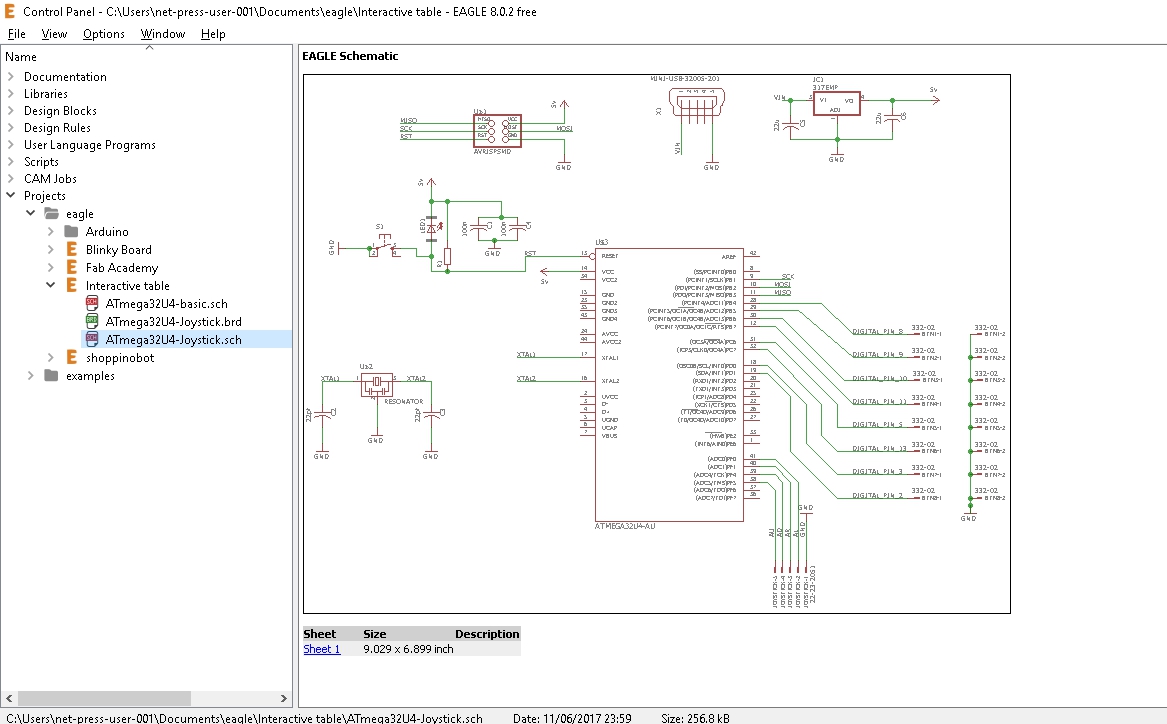The height and width of the screenshot is (724, 1167).
Task: Open the Sheet 1 link
Action: point(322,649)
